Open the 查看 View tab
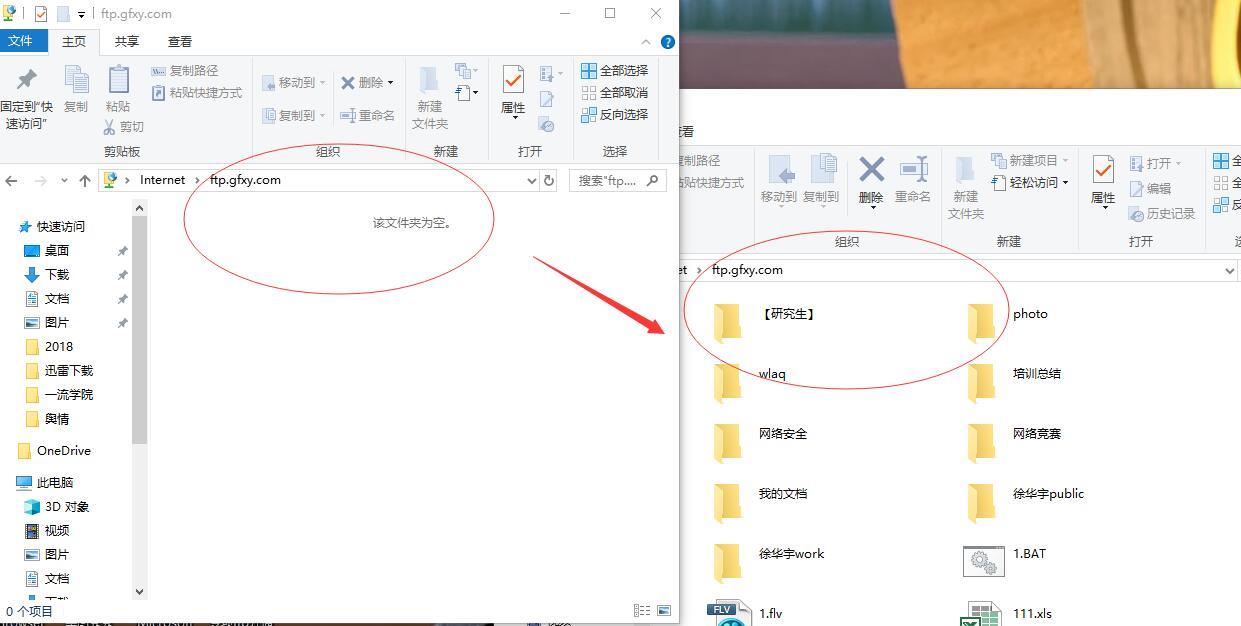 (x=180, y=42)
